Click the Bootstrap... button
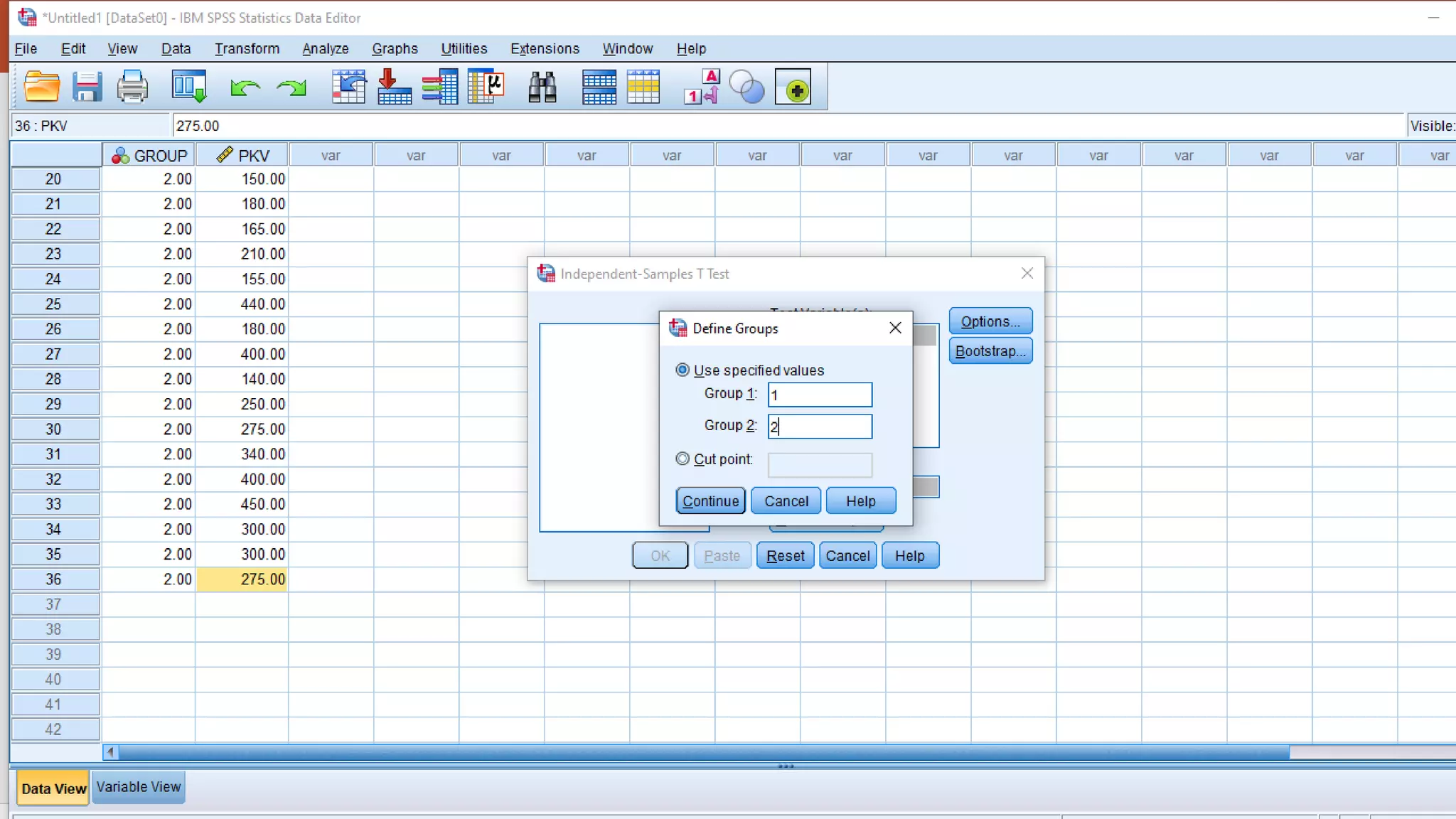Image resolution: width=1456 pixels, height=819 pixels. tap(990, 351)
